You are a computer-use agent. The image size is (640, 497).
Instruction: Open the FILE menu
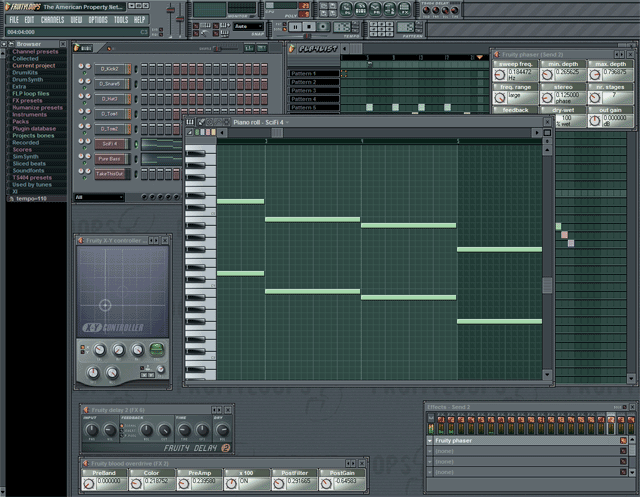coord(14,20)
